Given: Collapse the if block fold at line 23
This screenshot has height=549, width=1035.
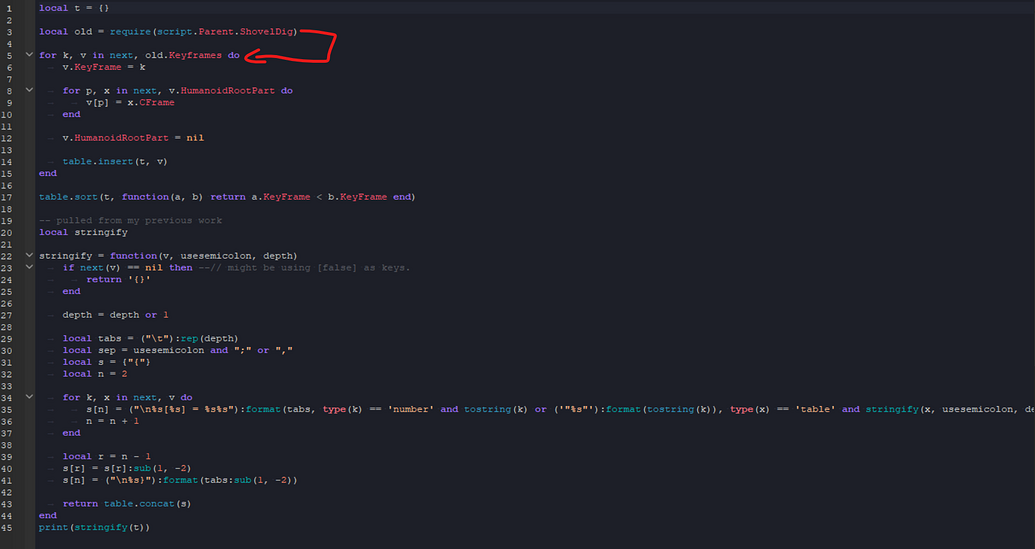Looking at the screenshot, I should click(29, 267).
